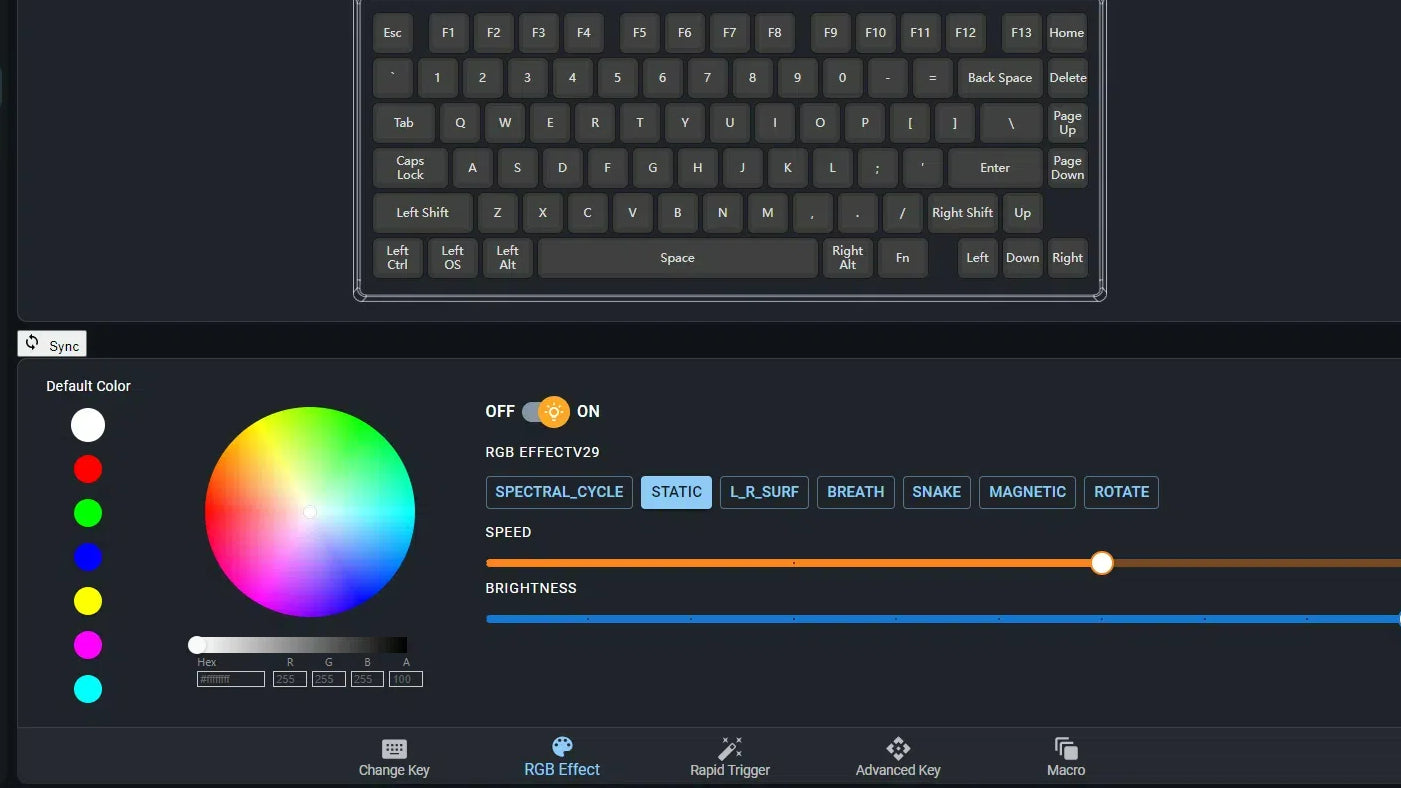Click the Hex color input field
This screenshot has width=1401, height=788.
tap(231, 679)
